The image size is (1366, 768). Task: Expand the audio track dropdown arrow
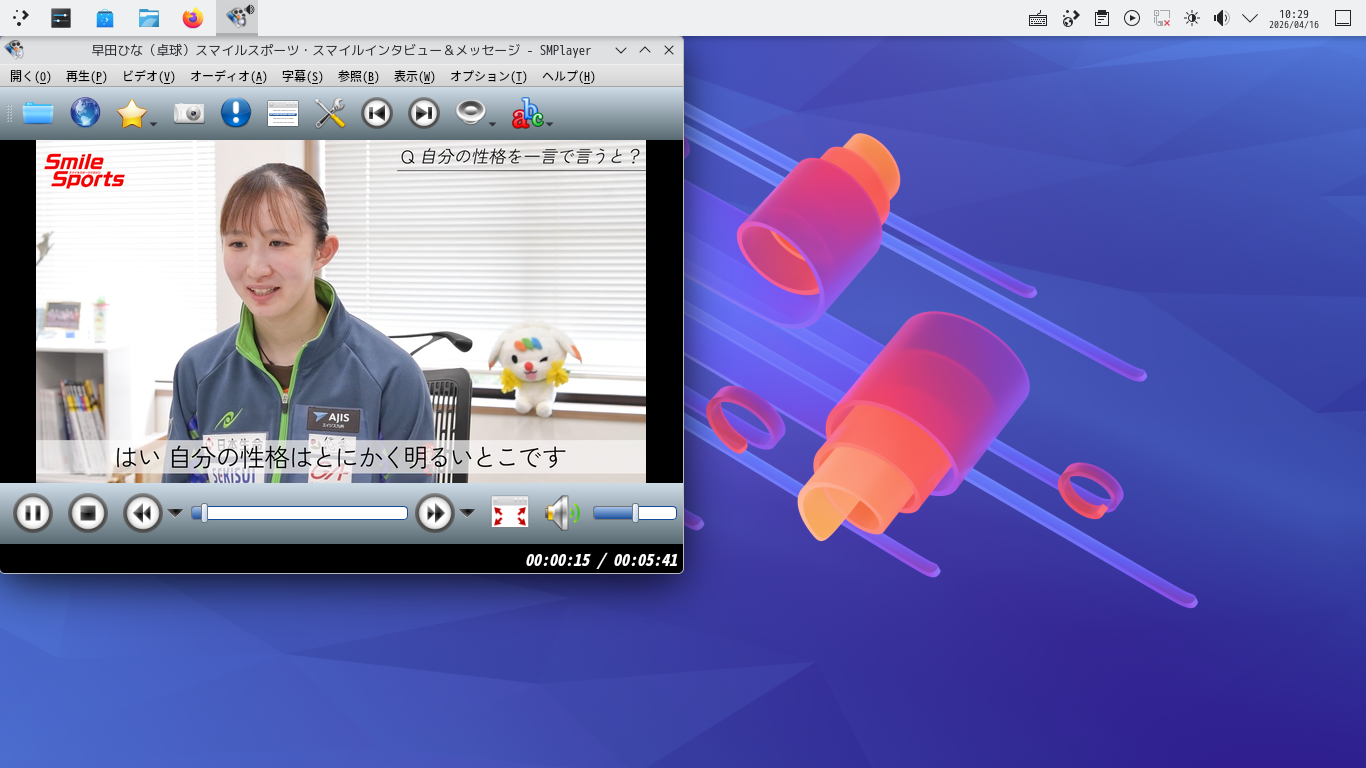[x=493, y=123]
